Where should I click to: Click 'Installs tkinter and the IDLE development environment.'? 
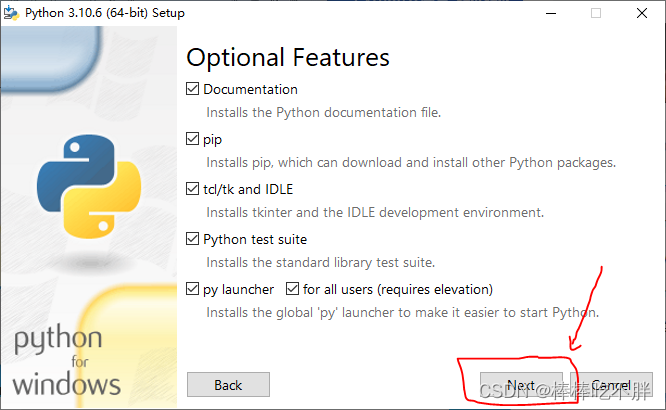375,212
